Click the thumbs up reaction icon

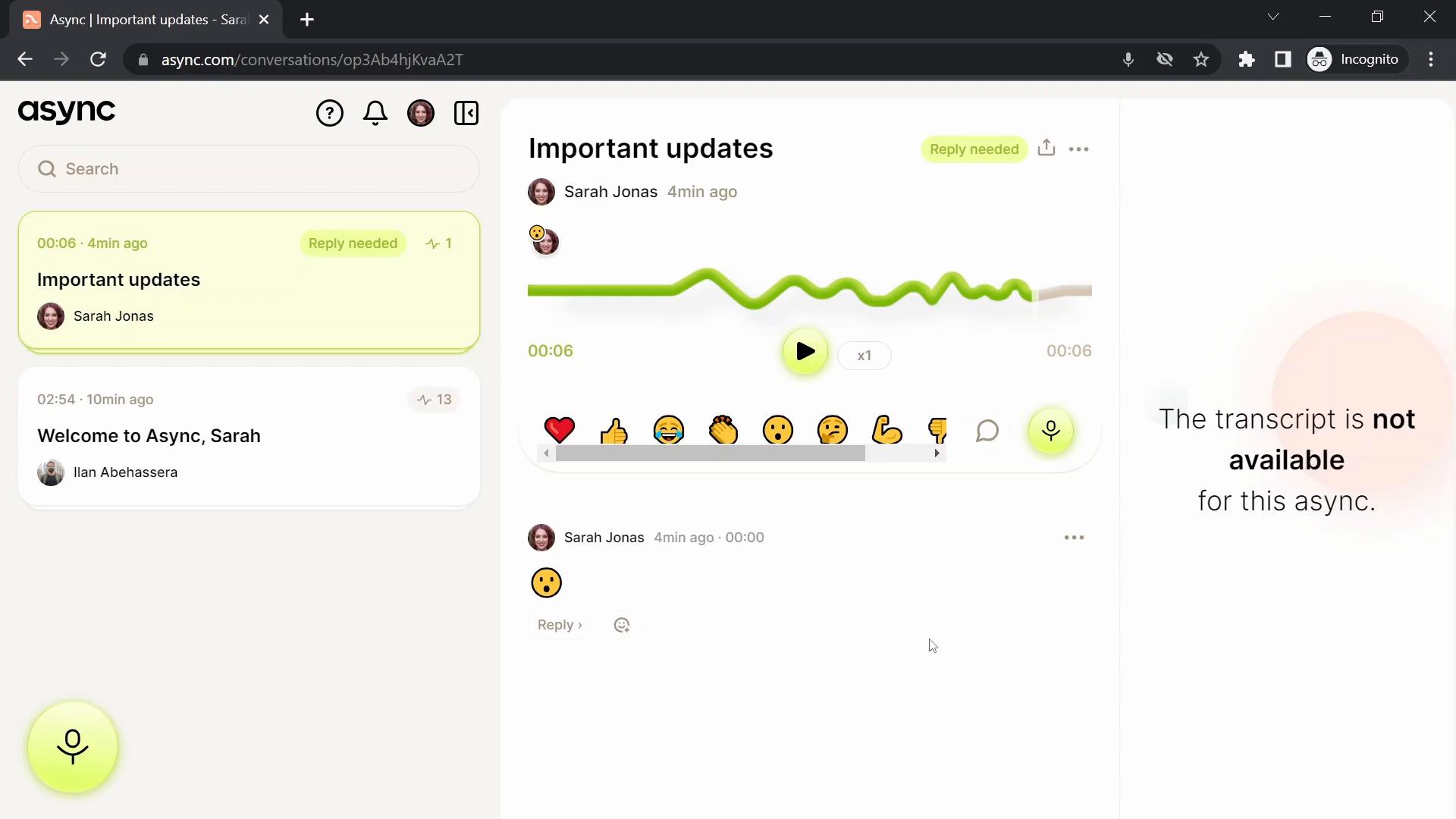coord(614,431)
